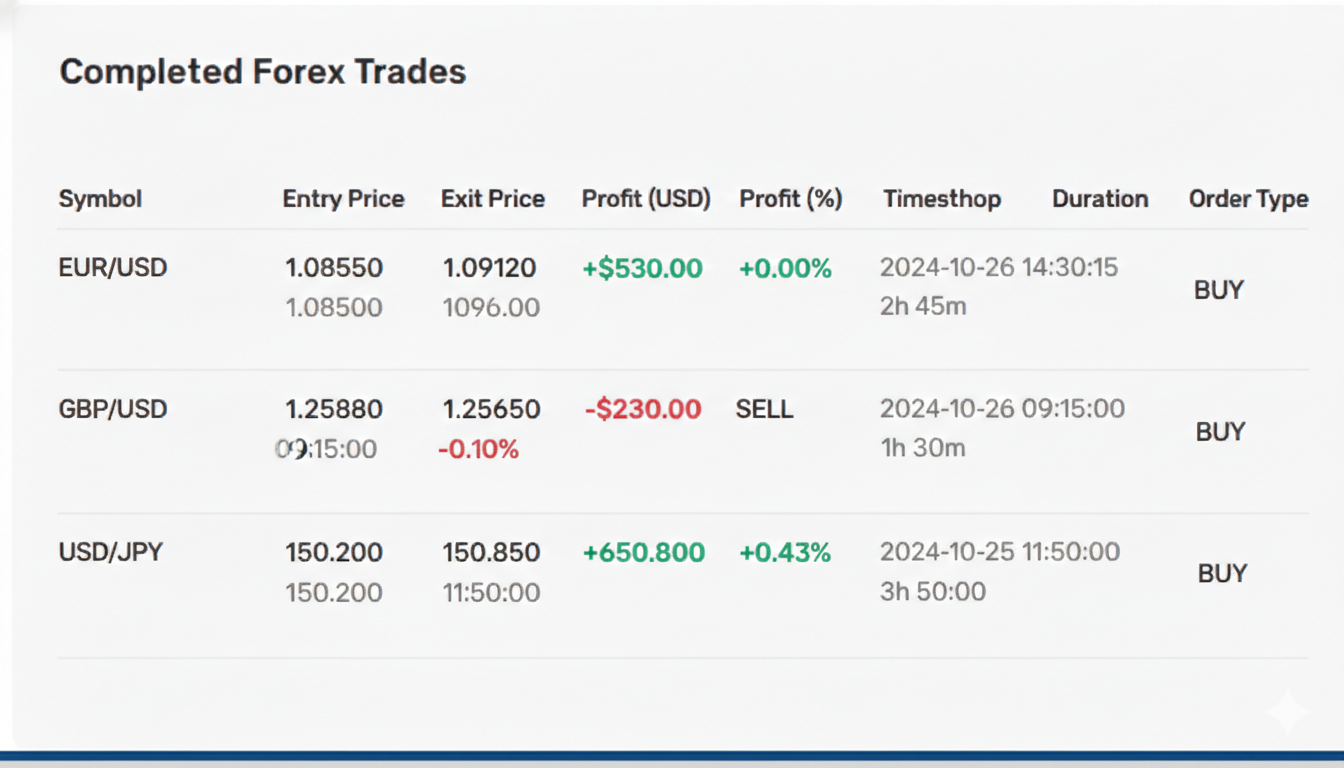Select the USD/JPY trade symbol
Image resolution: width=1344 pixels, height=768 pixels.
(111, 552)
